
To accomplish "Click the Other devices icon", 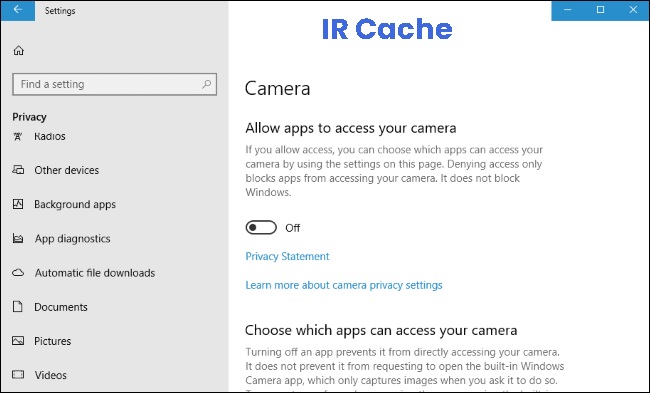I will click(x=18, y=170).
